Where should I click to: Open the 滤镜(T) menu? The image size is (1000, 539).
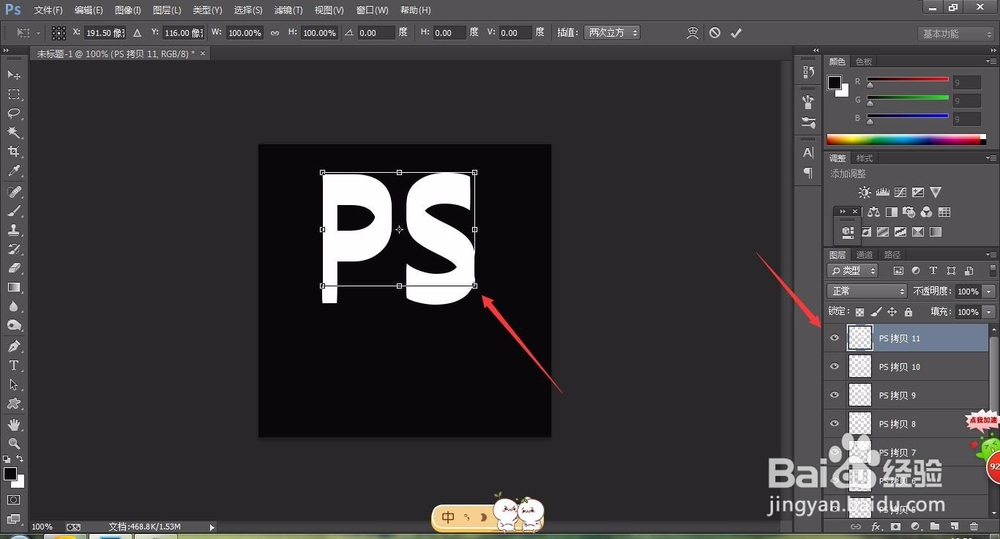click(x=288, y=10)
